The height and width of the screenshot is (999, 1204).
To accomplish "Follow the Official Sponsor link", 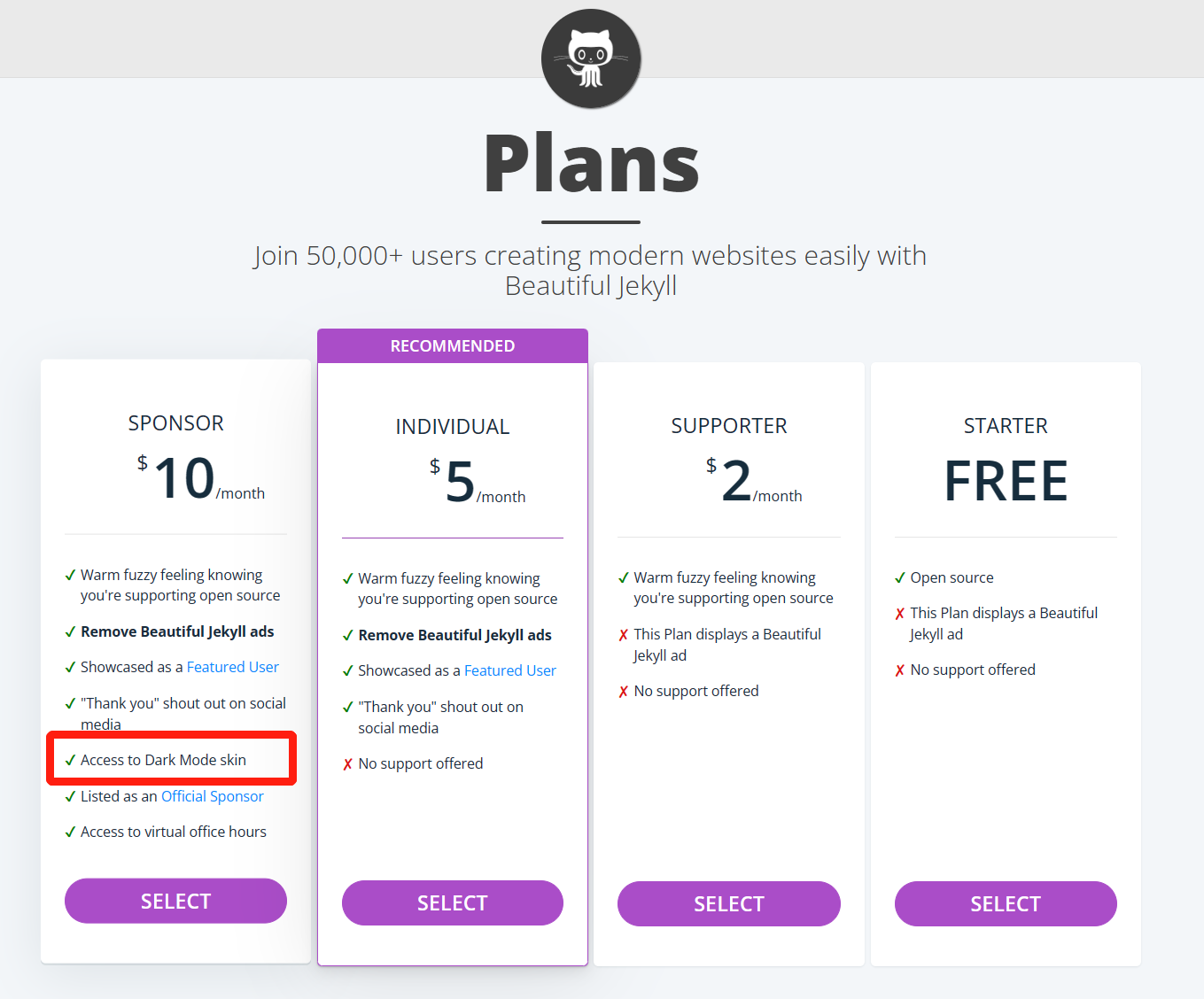I will [x=213, y=796].
